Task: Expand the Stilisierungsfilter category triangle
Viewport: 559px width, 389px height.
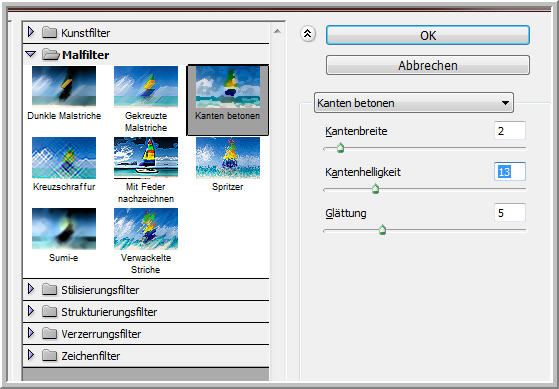Action: point(31,289)
